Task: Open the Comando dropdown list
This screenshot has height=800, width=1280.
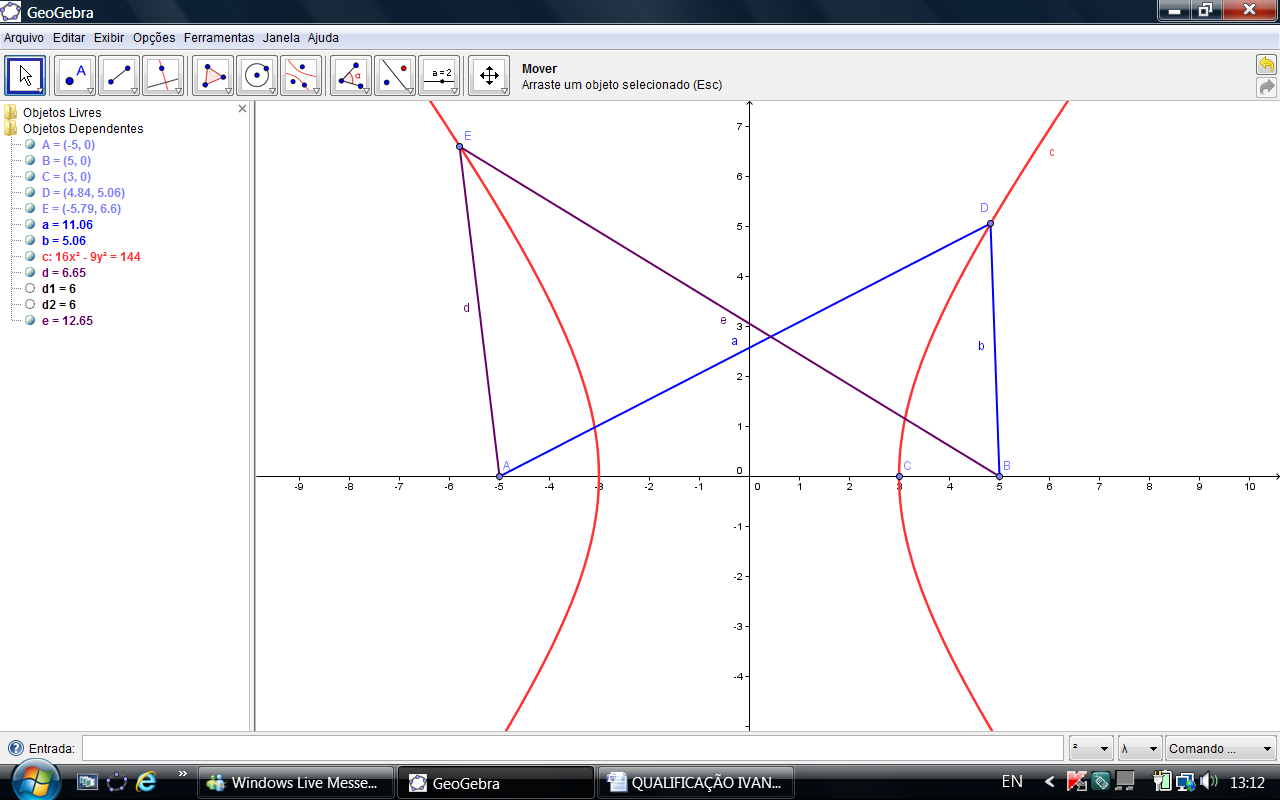Action: [x=1221, y=748]
